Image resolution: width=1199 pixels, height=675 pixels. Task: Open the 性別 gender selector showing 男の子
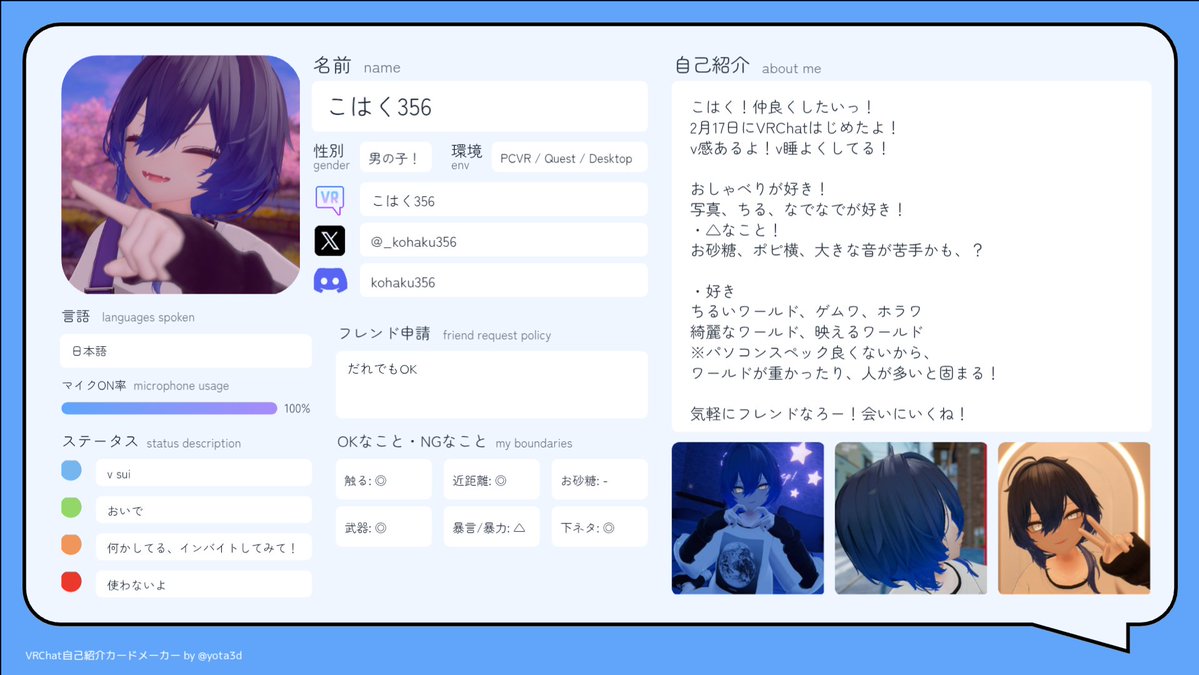(x=397, y=157)
